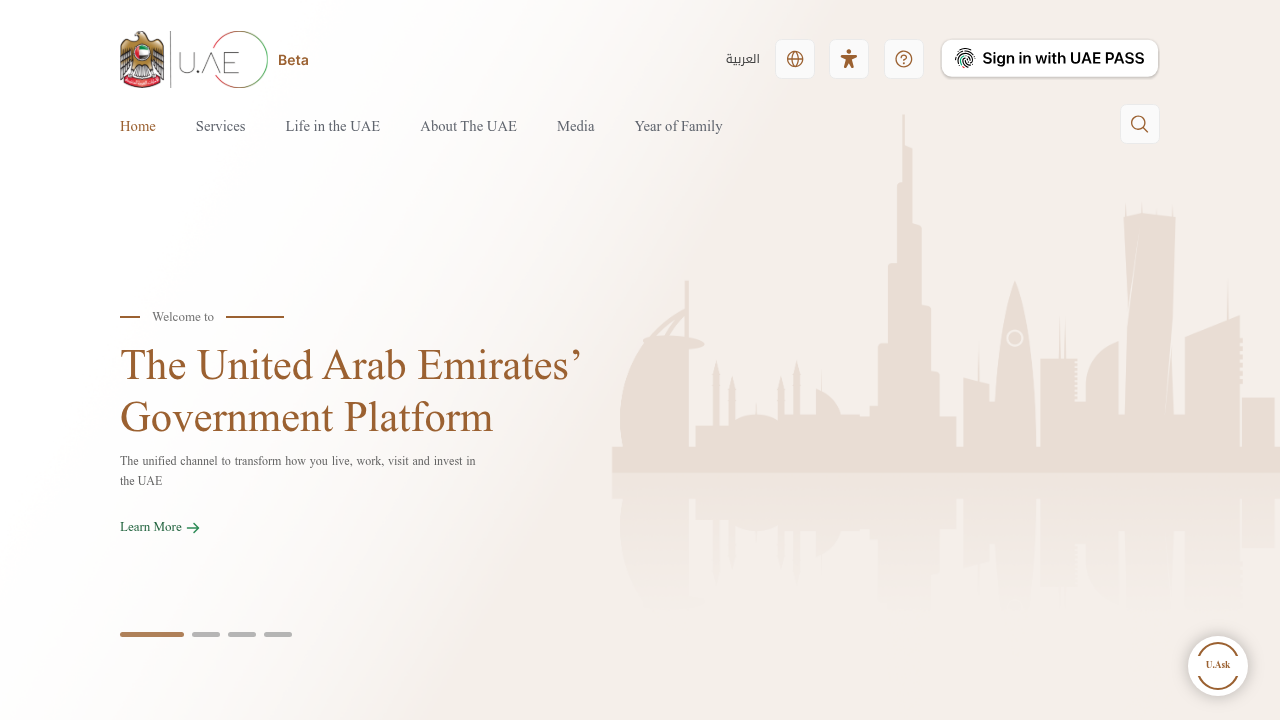The width and height of the screenshot is (1280, 720).
Task: Click the Beta label
Action: point(293,60)
